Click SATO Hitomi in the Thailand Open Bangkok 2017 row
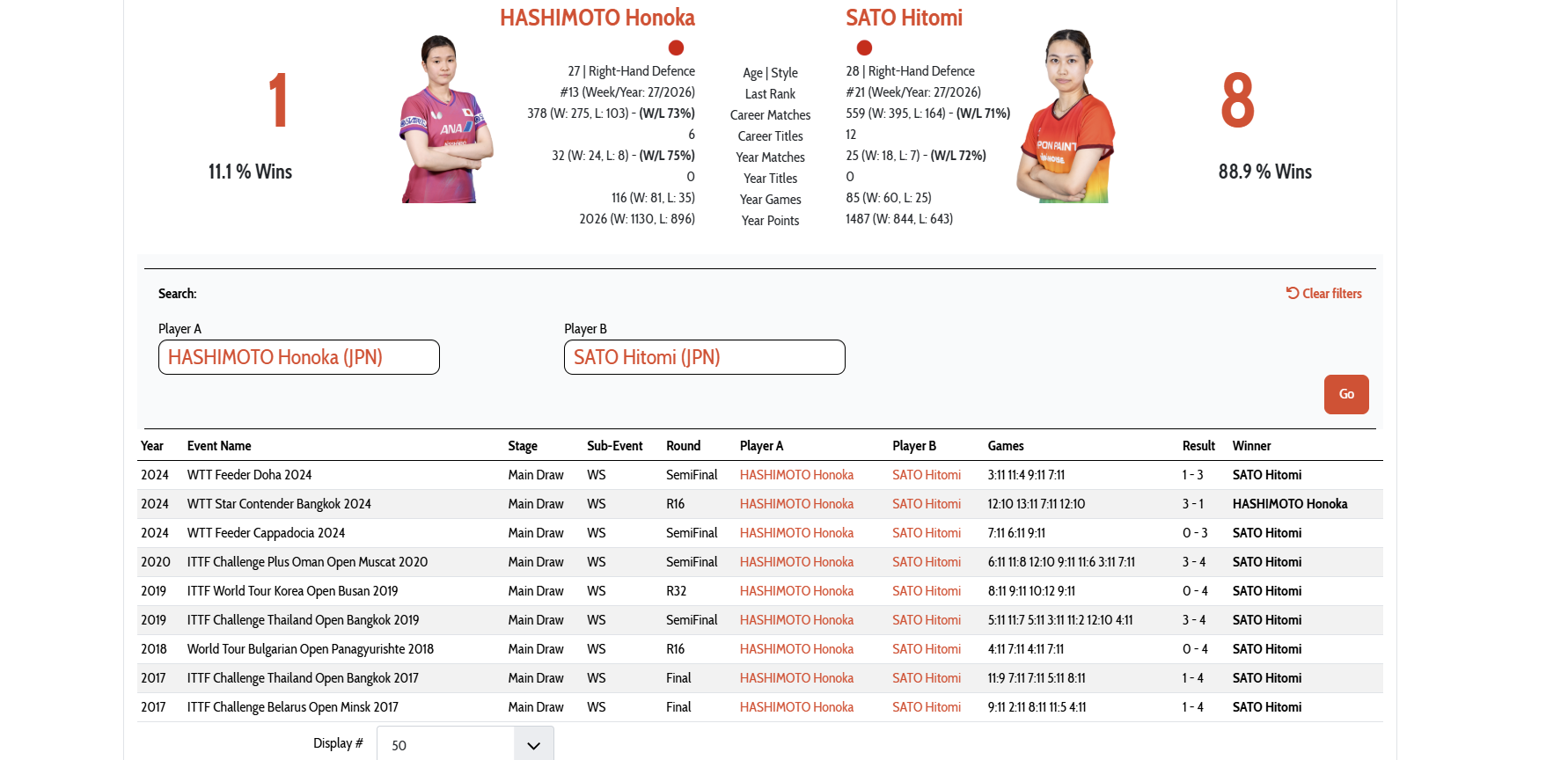This screenshot has height=760, width=1568. (x=927, y=678)
